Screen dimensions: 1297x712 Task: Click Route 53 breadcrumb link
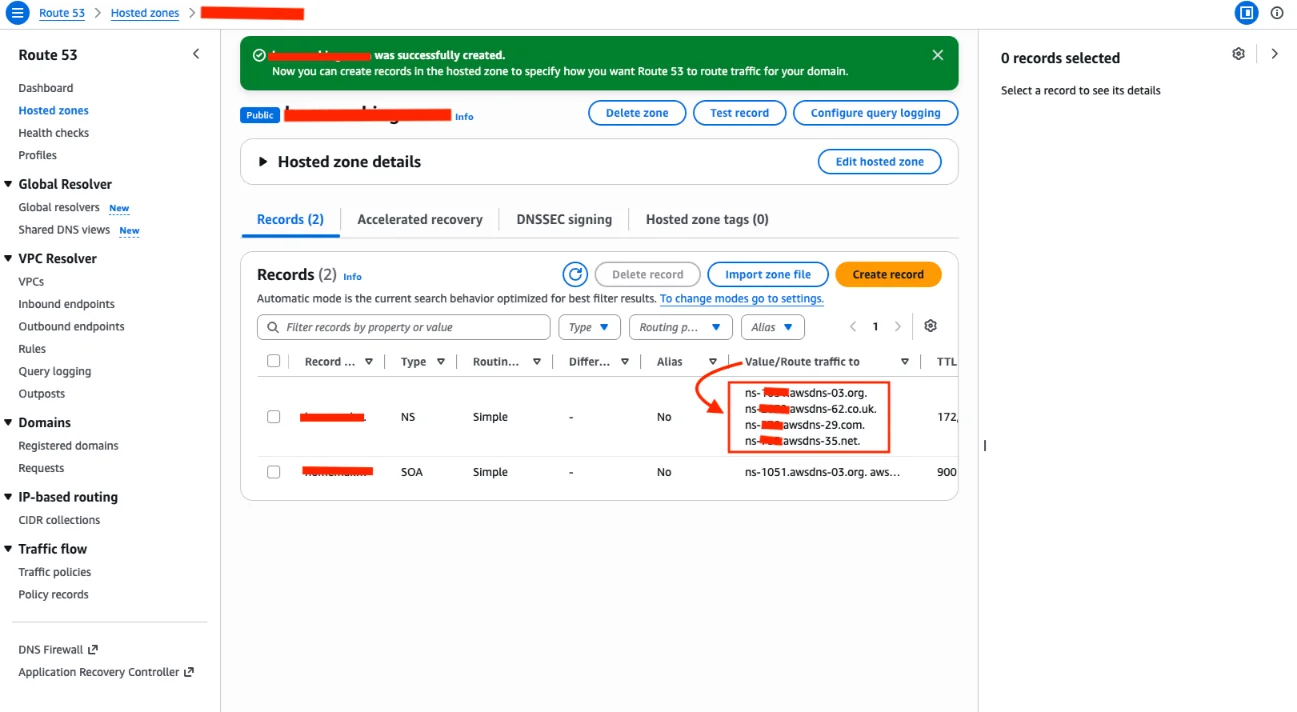click(x=62, y=13)
